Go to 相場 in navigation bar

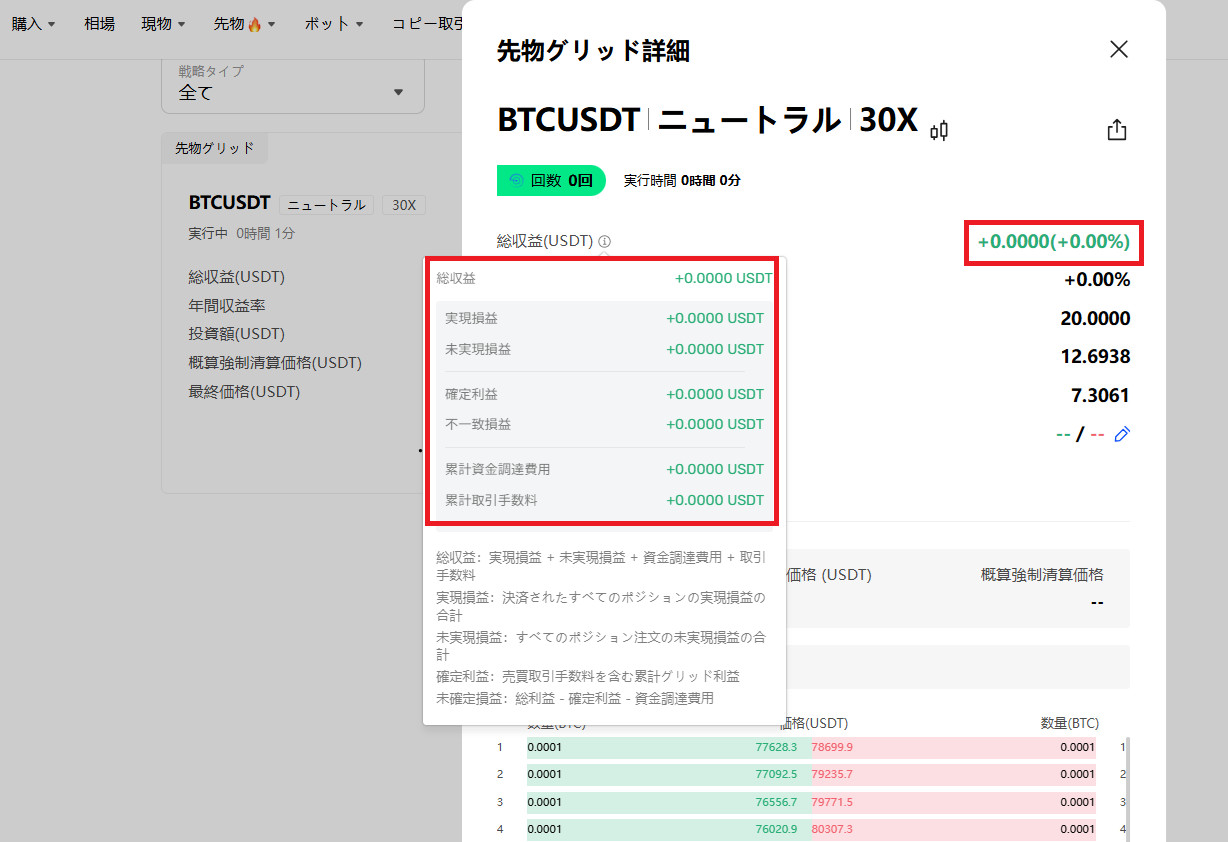click(99, 23)
